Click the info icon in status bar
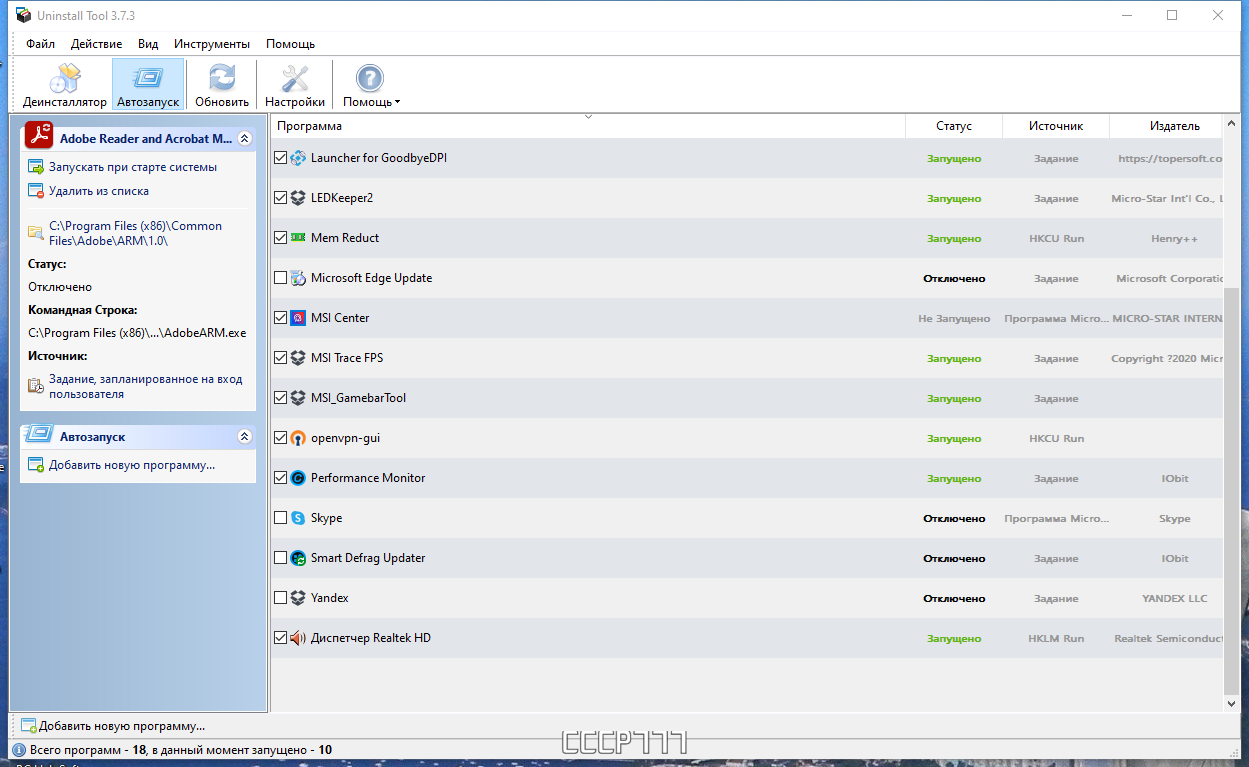The image size is (1249, 767). coord(19,749)
